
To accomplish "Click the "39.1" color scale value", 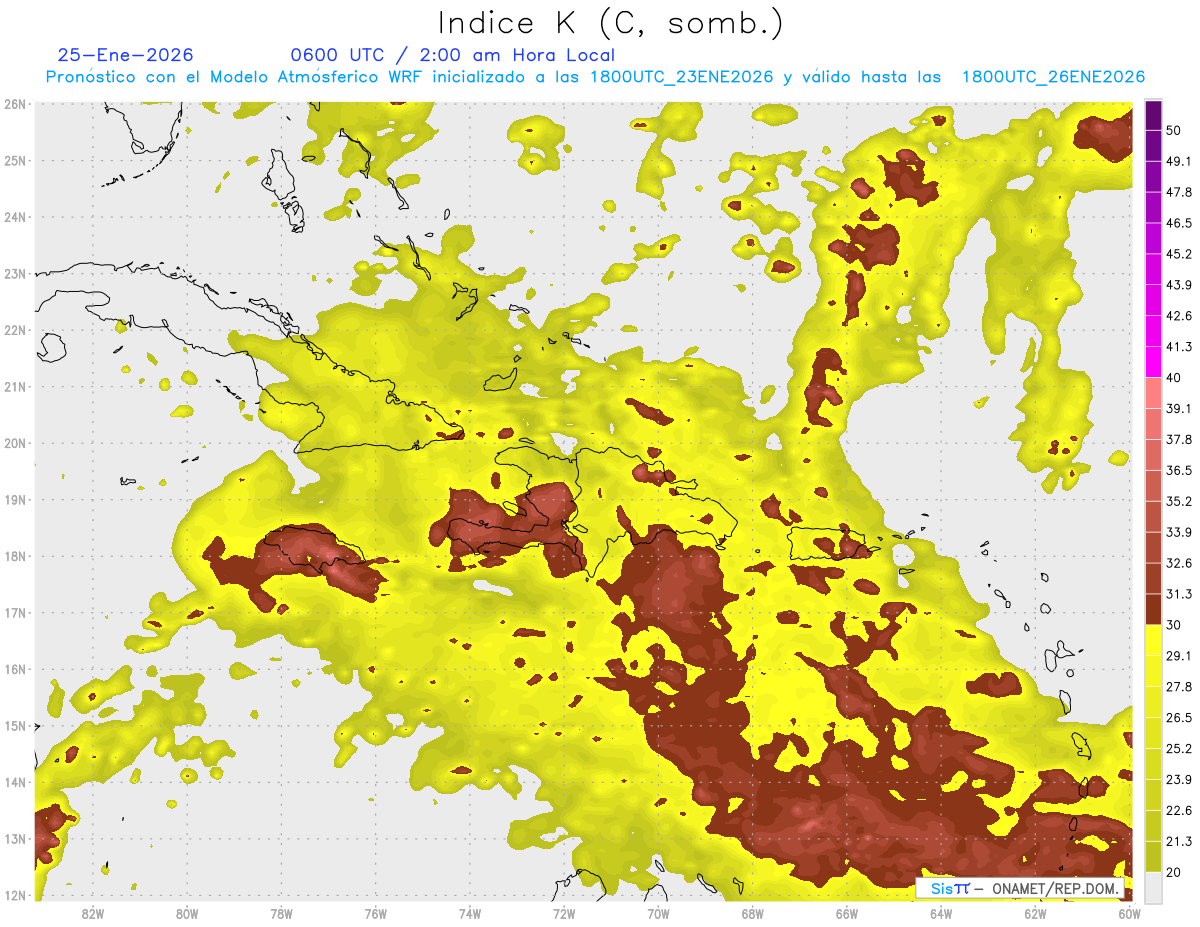I will tap(1179, 408).
